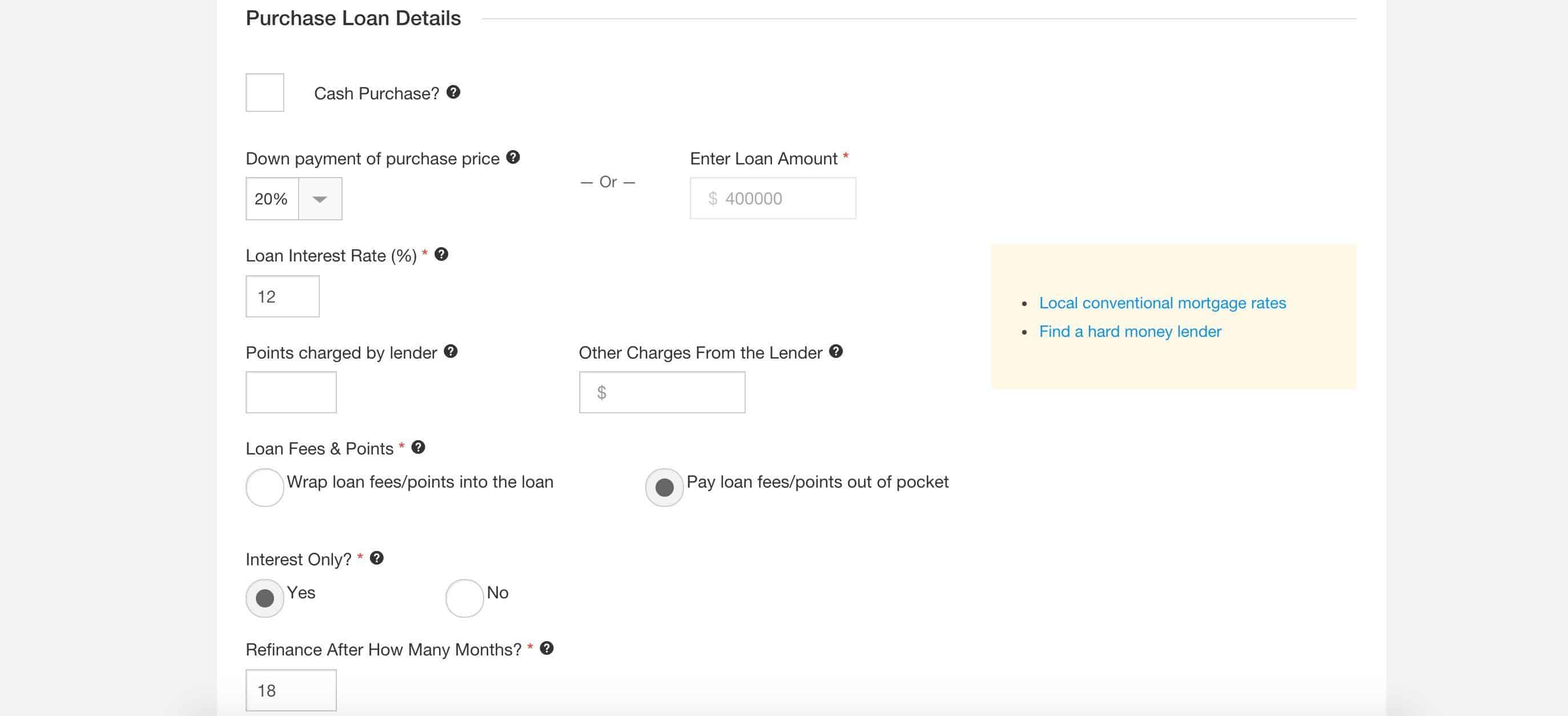Choose No for Interest Only
1568x716 pixels.
click(x=464, y=598)
